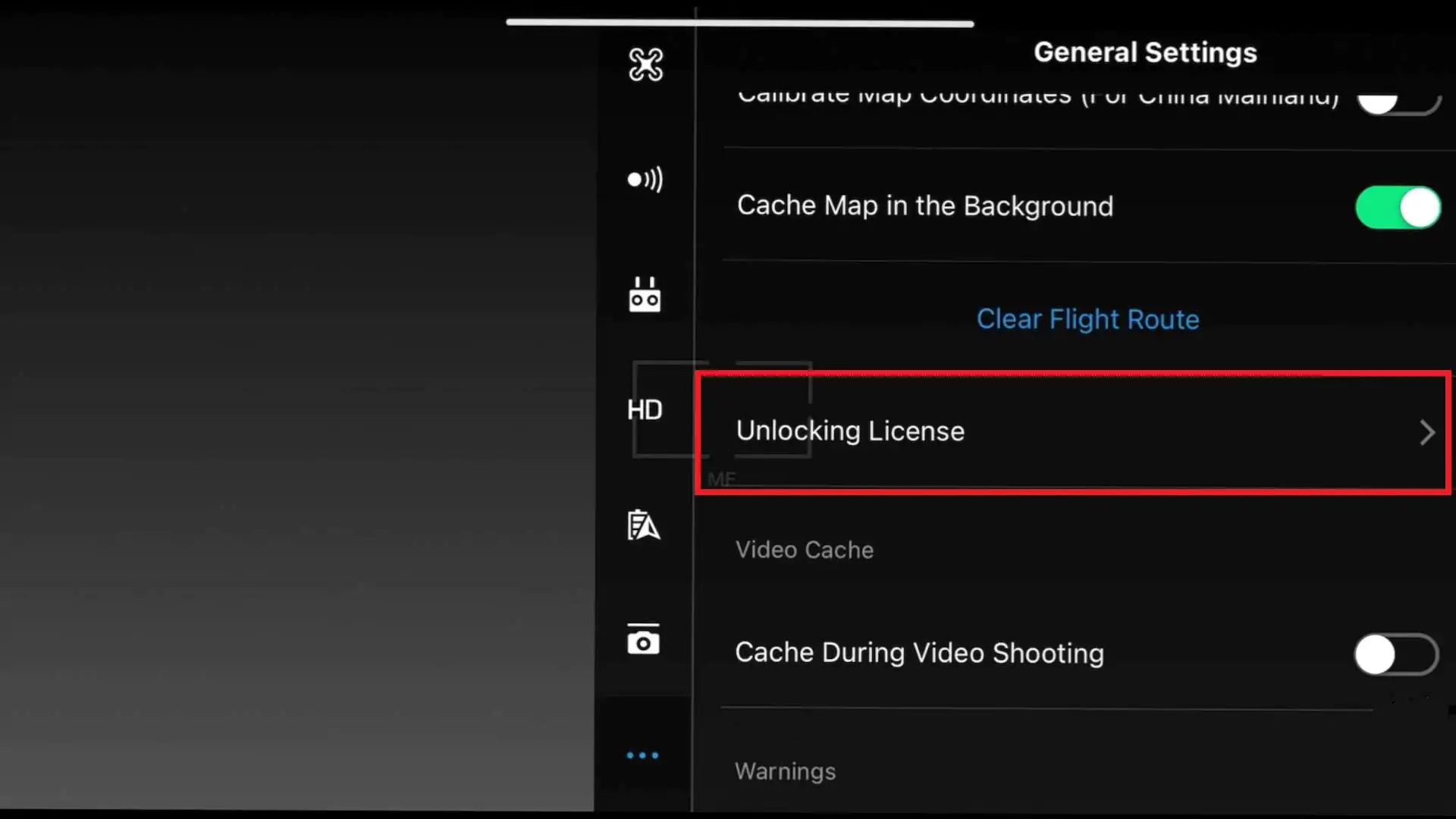Open the Camera settings icon
The height and width of the screenshot is (819, 1456).
coord(643,639)
